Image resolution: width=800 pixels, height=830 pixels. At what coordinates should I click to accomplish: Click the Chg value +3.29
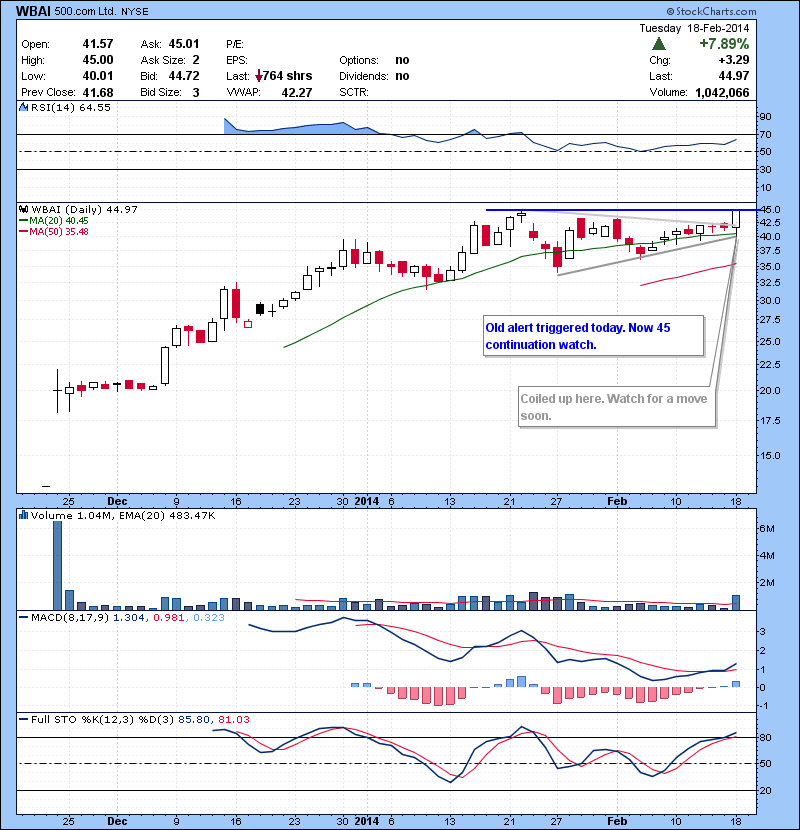tap(733, 60)
